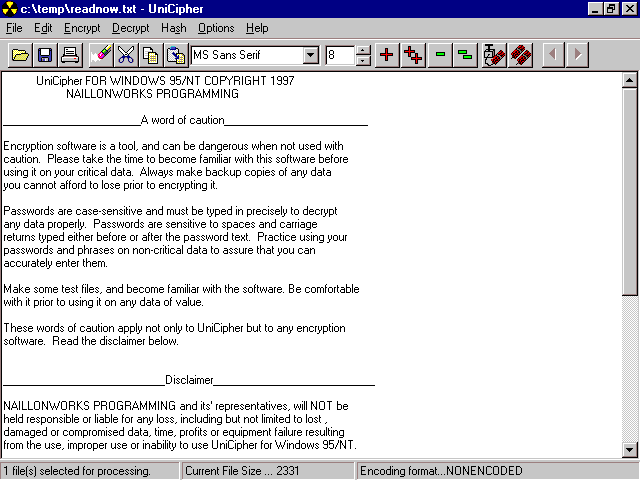Open the Encrypt menu

(x=82, y=28)
